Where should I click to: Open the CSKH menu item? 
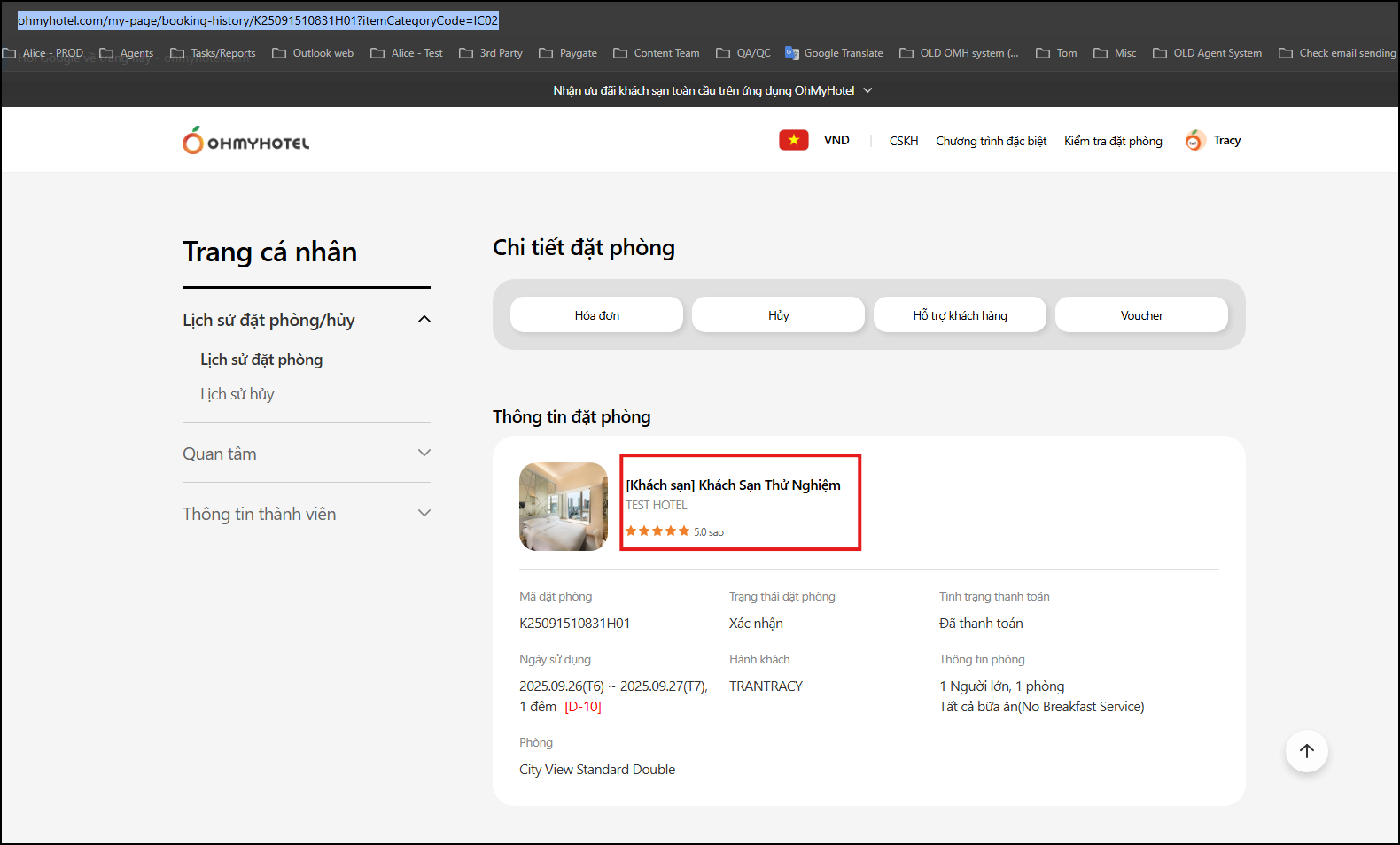(904, 141)
